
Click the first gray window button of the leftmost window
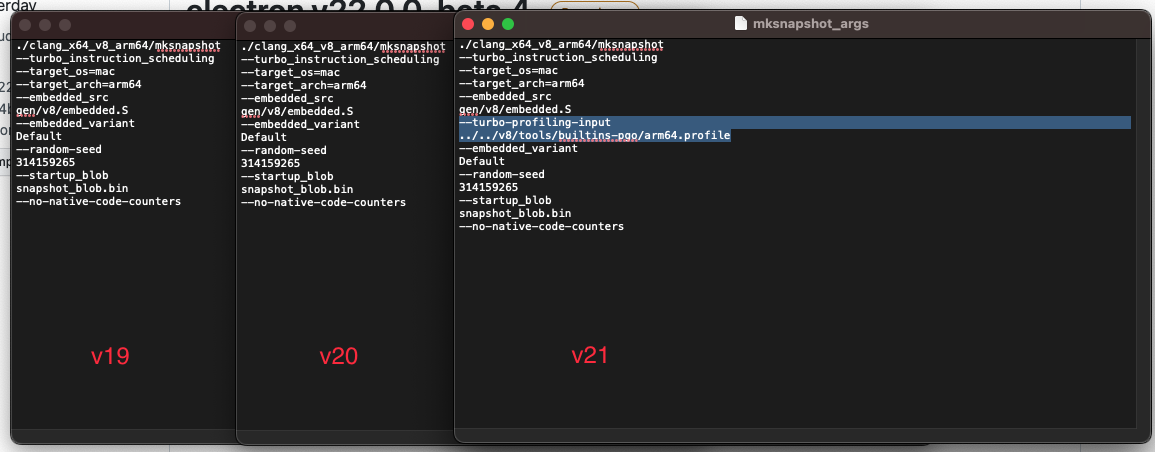(25, 25)
